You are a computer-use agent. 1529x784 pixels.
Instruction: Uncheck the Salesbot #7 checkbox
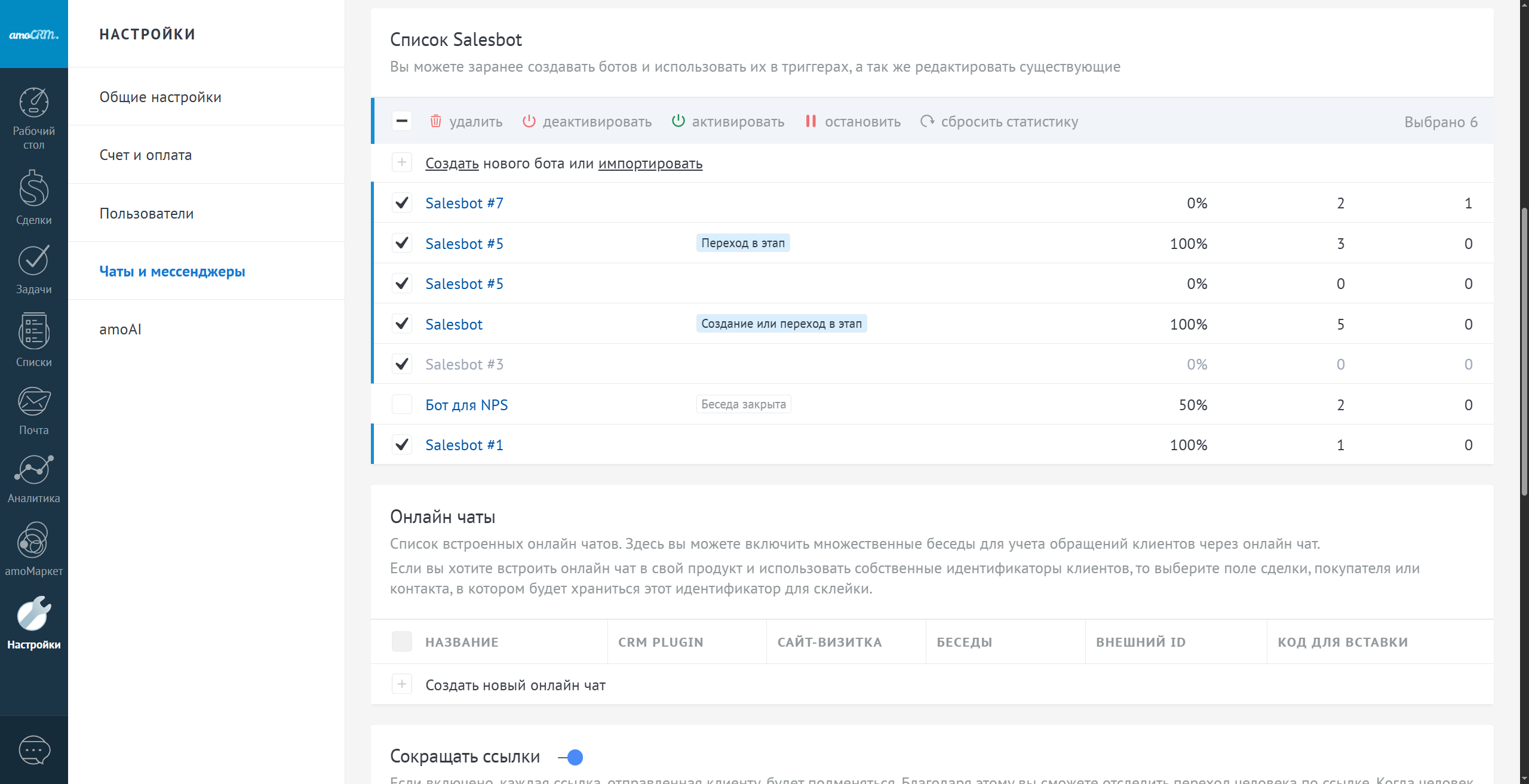click(x=402, y=203)
